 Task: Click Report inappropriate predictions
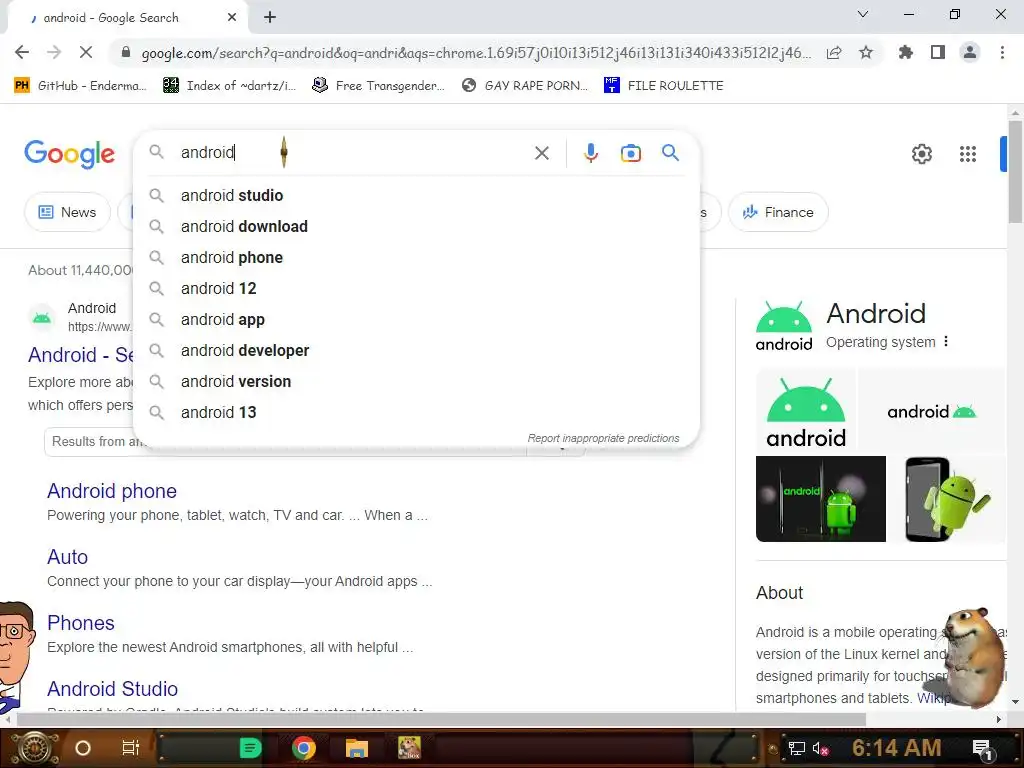603,438
